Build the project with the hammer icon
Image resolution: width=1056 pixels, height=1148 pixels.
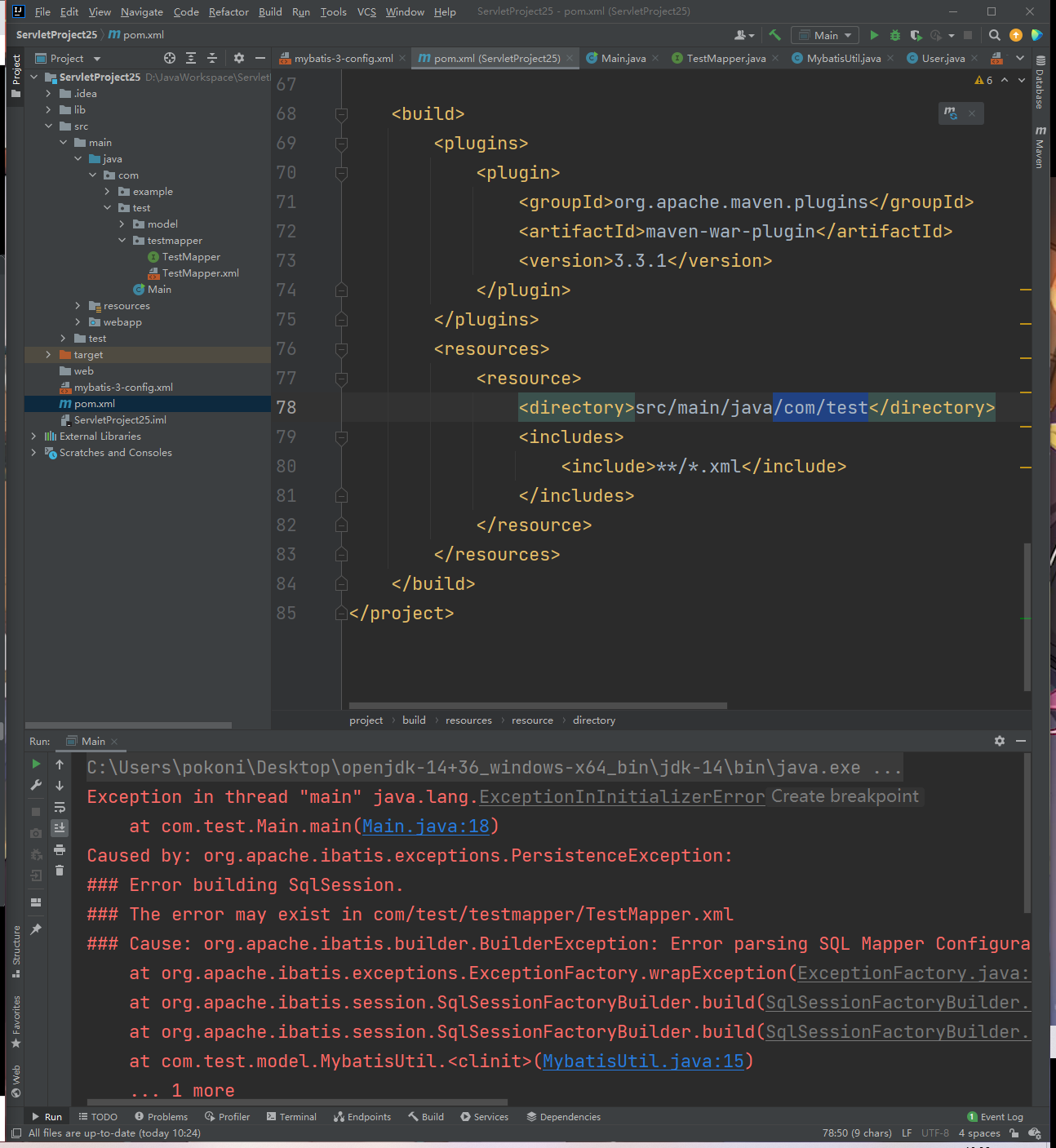[x=774, y=35]
